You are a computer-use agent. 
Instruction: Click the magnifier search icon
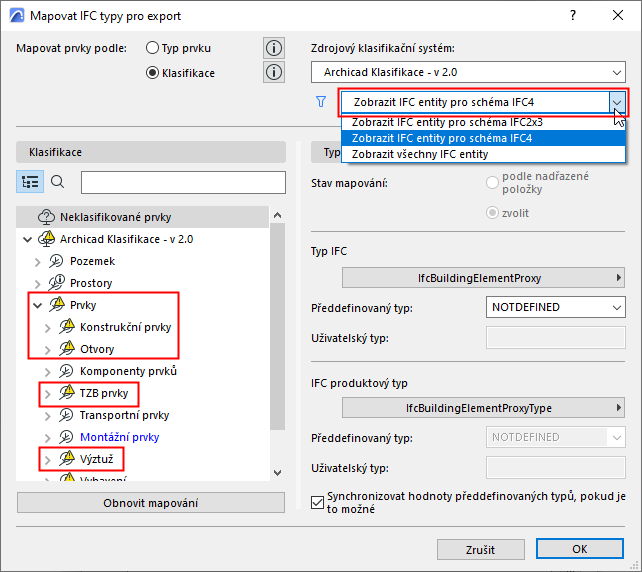(x=57, y=181)
